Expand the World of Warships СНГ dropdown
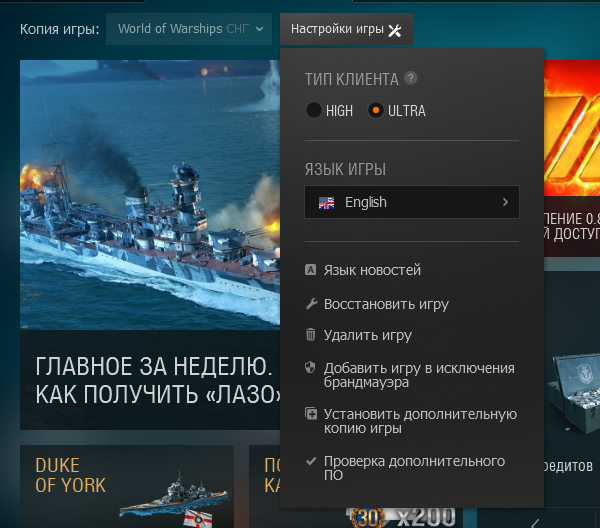The width and height of the screenshot is (600, 528). [189, 29]
